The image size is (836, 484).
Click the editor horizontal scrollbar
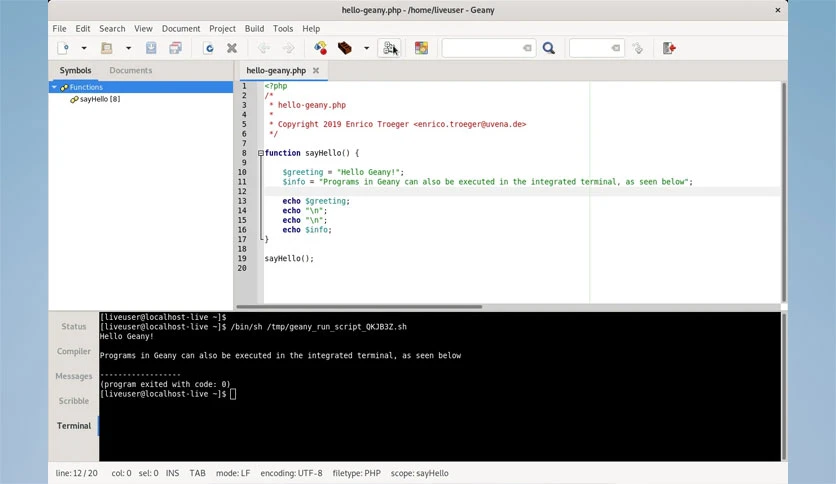click(x=359, y=306)
